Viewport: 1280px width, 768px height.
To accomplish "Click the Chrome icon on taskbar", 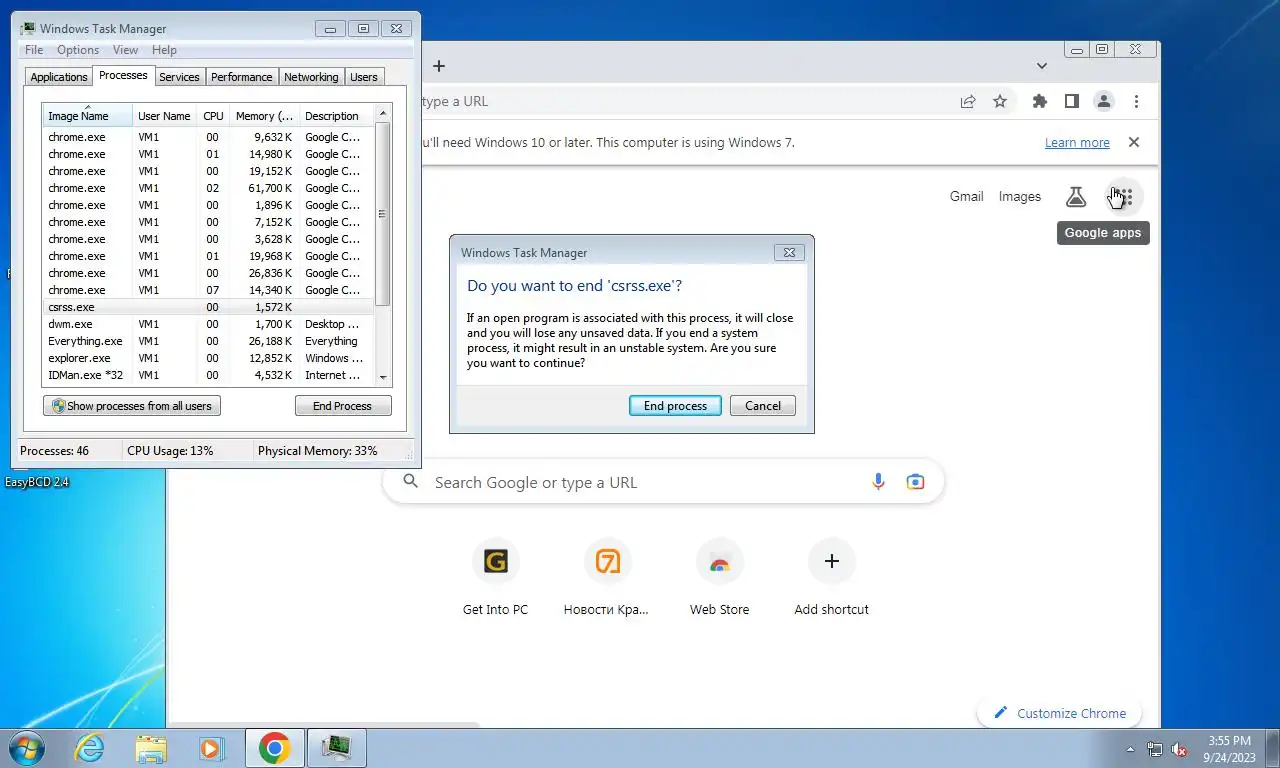I will coord(274,748).
